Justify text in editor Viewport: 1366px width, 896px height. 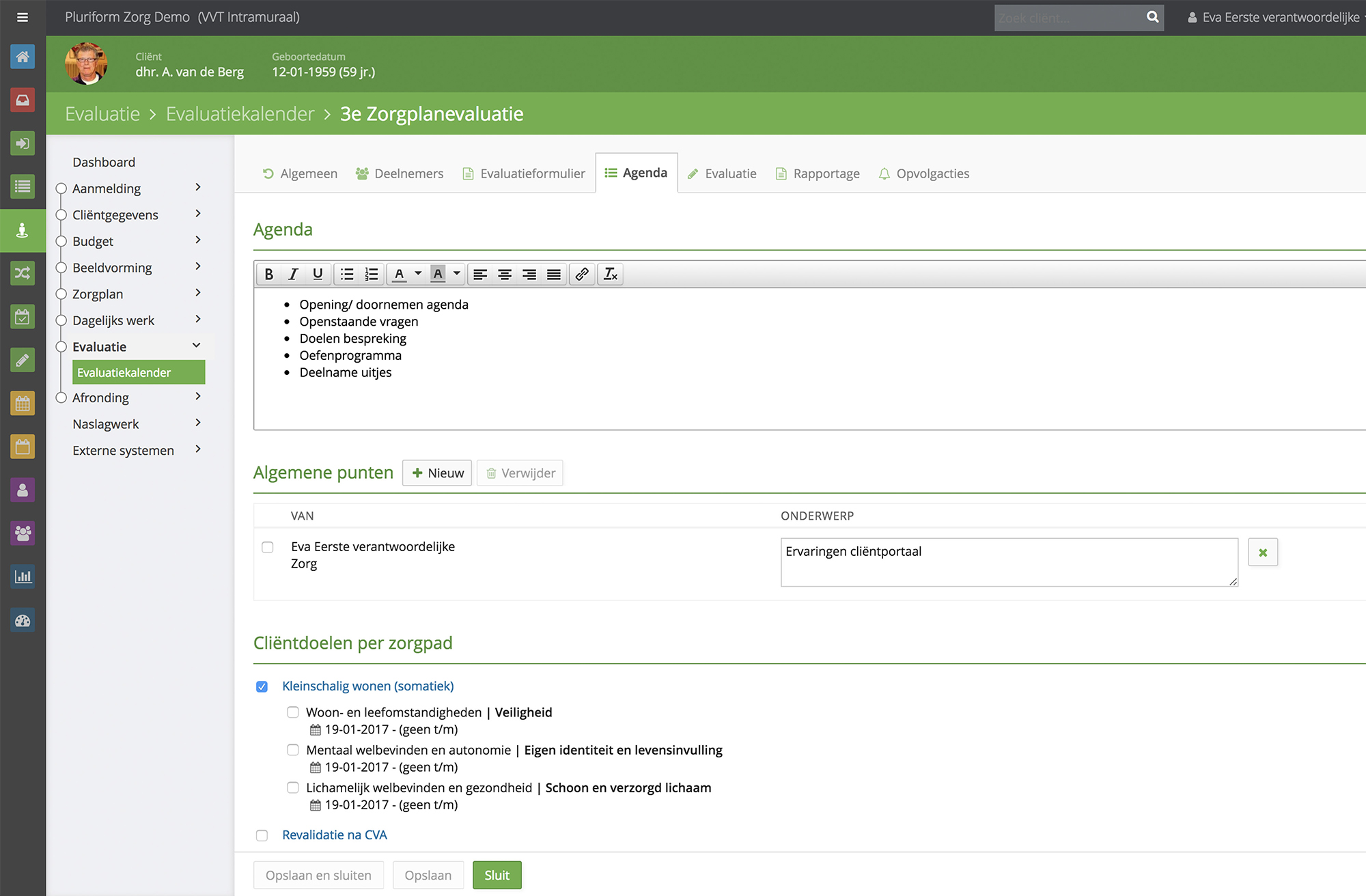pos(554,275)
